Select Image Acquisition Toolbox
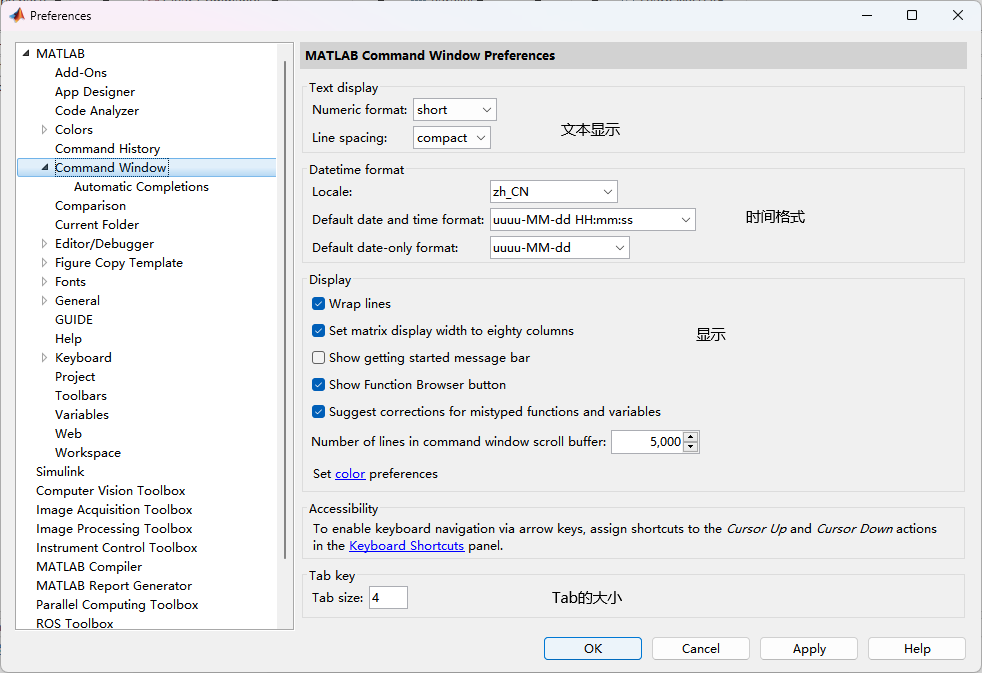Screen dimensions: 982x673 114,510
